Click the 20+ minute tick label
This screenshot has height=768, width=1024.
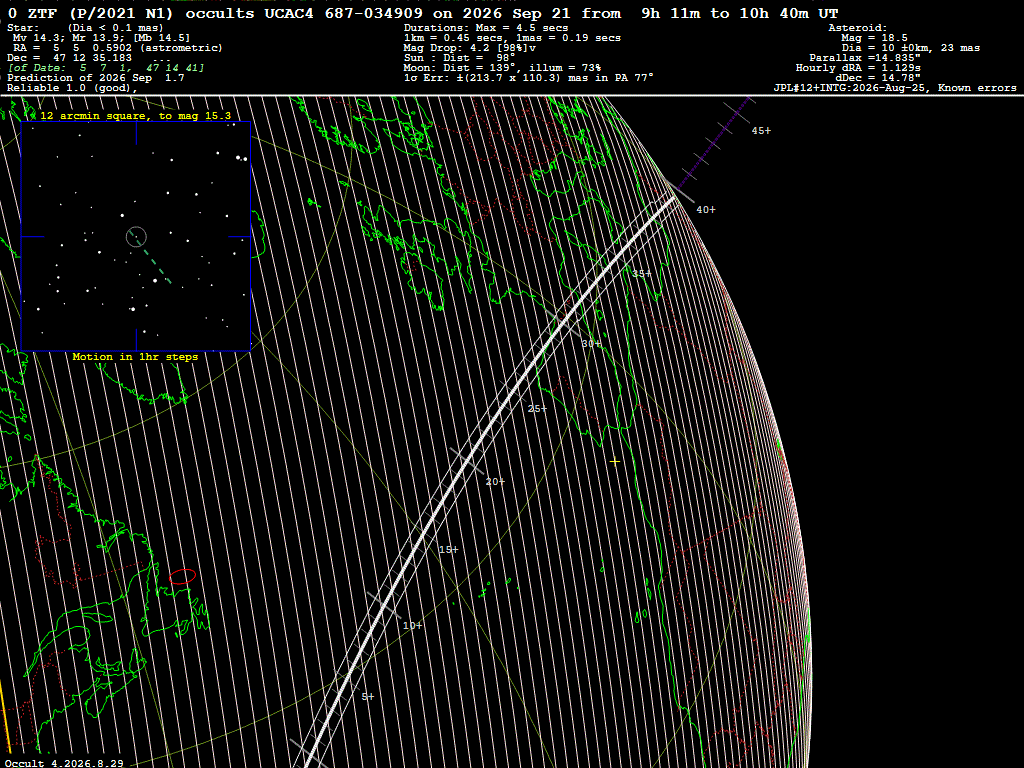pos(495,482)
